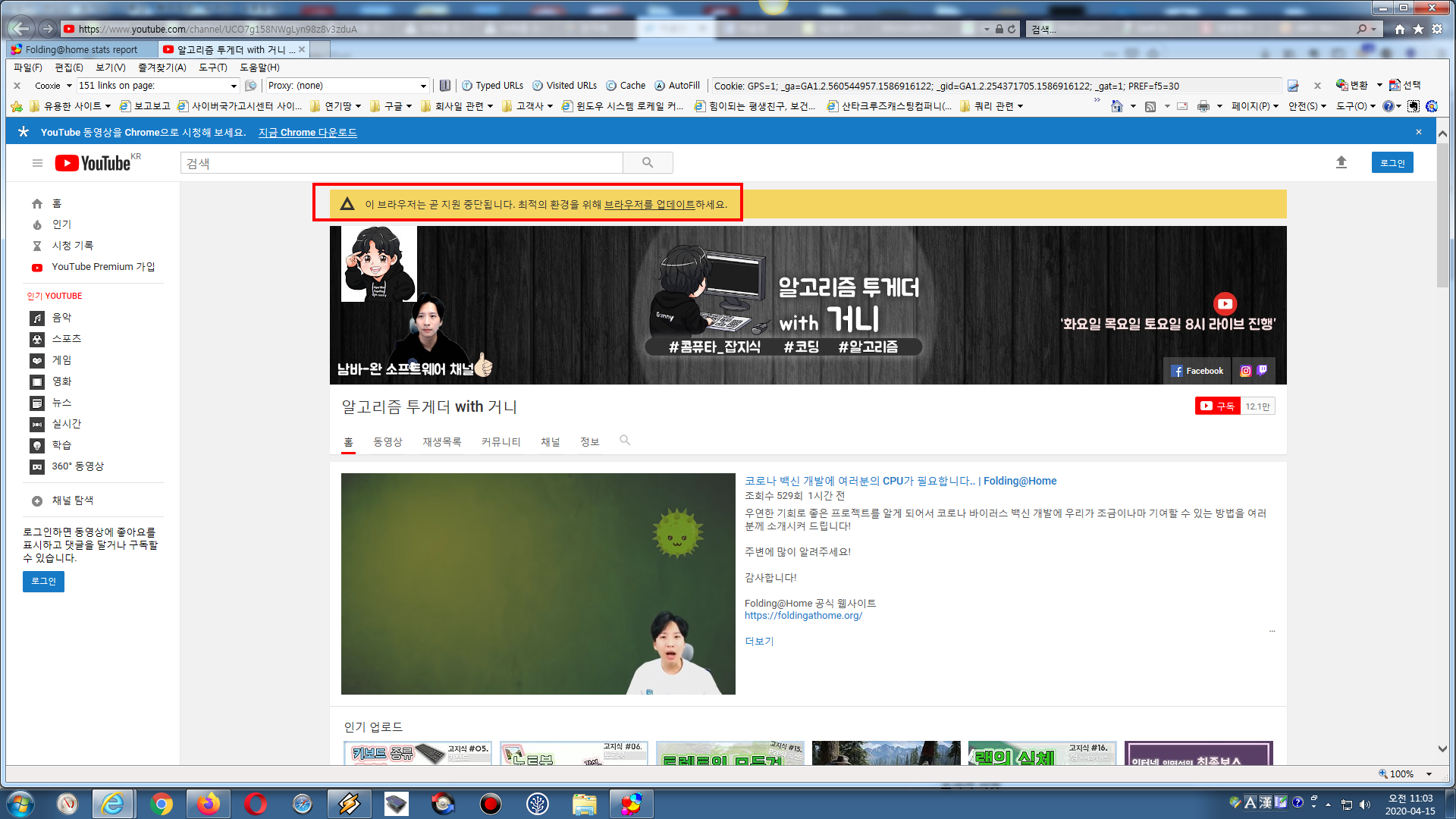The image size is (1456, 819).
Task: Expand the 구글 favorites folder
Action: [x=391, y=106]
